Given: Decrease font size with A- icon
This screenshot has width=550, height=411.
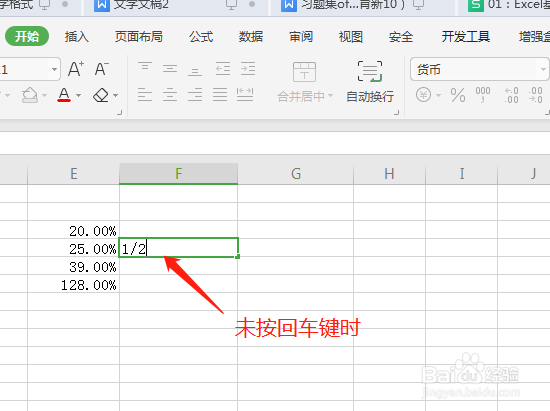Looking at the screenshot, I should pyautogui.click(x=101, y=69).
